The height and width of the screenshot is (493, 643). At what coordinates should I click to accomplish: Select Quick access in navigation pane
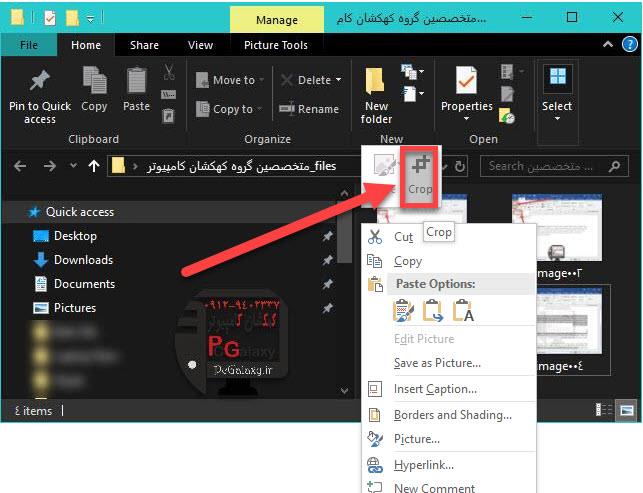coord(80,212)
